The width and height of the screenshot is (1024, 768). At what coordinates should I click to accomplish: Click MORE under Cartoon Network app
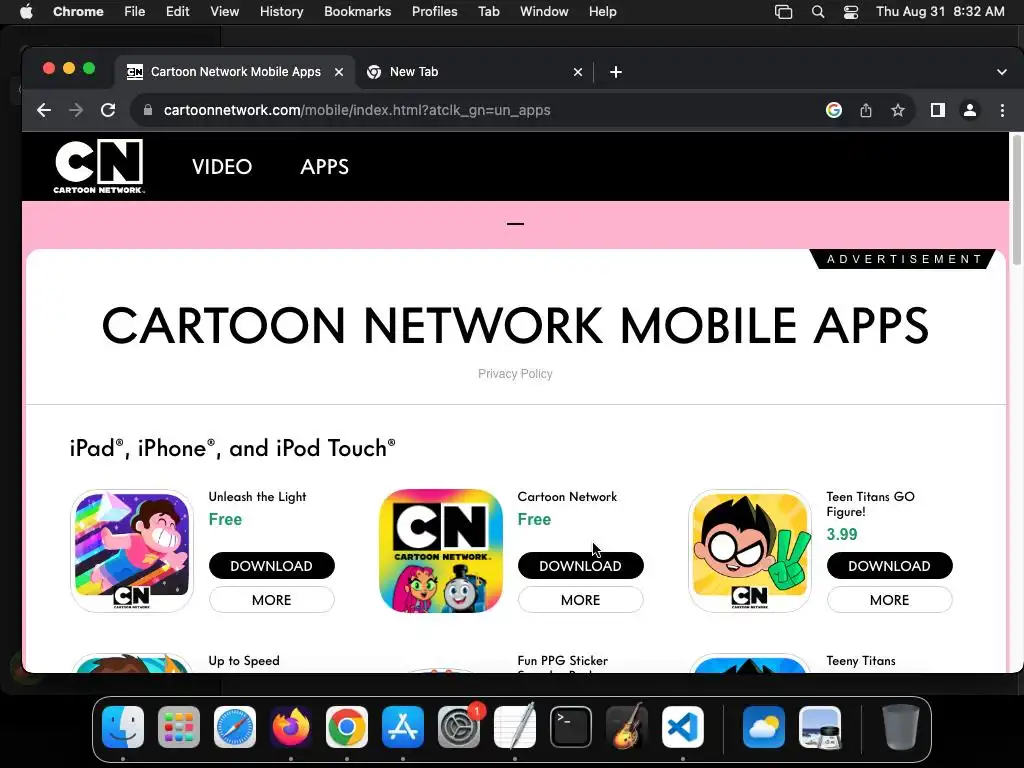[581, 600]
